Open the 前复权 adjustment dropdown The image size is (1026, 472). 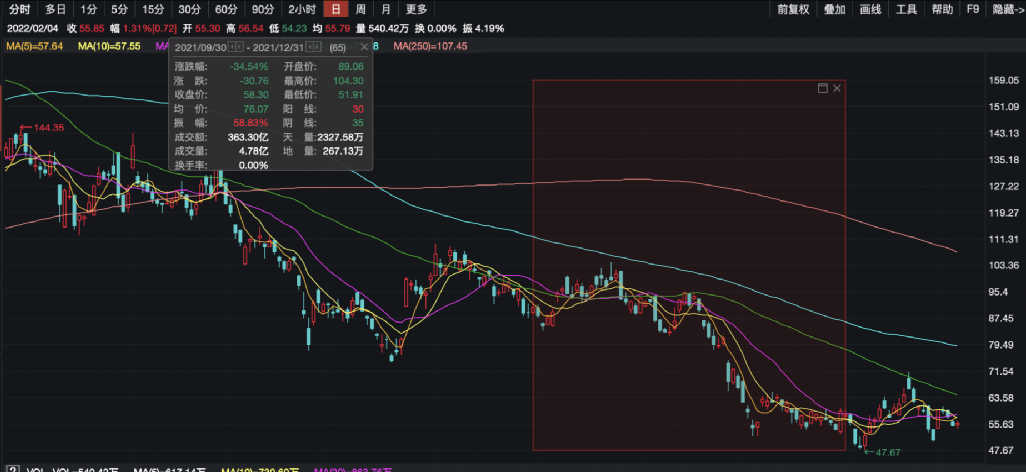(792, 9)
